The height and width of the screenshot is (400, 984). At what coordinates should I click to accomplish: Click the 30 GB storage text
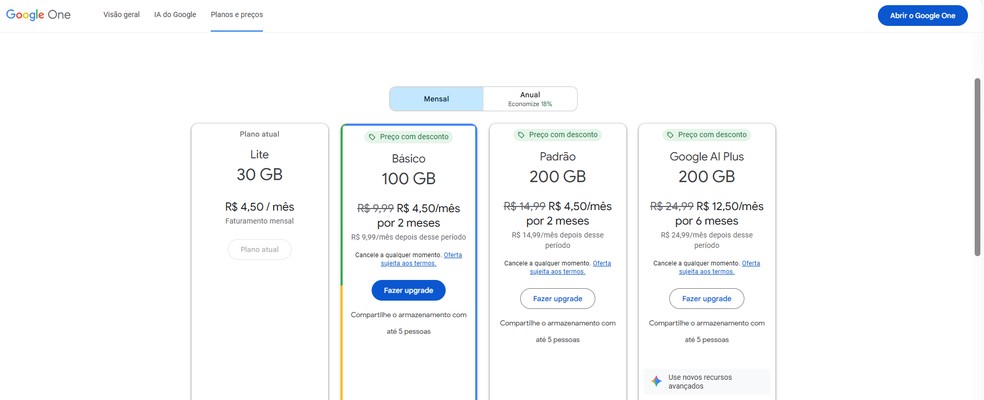click(x=260, y=175)
